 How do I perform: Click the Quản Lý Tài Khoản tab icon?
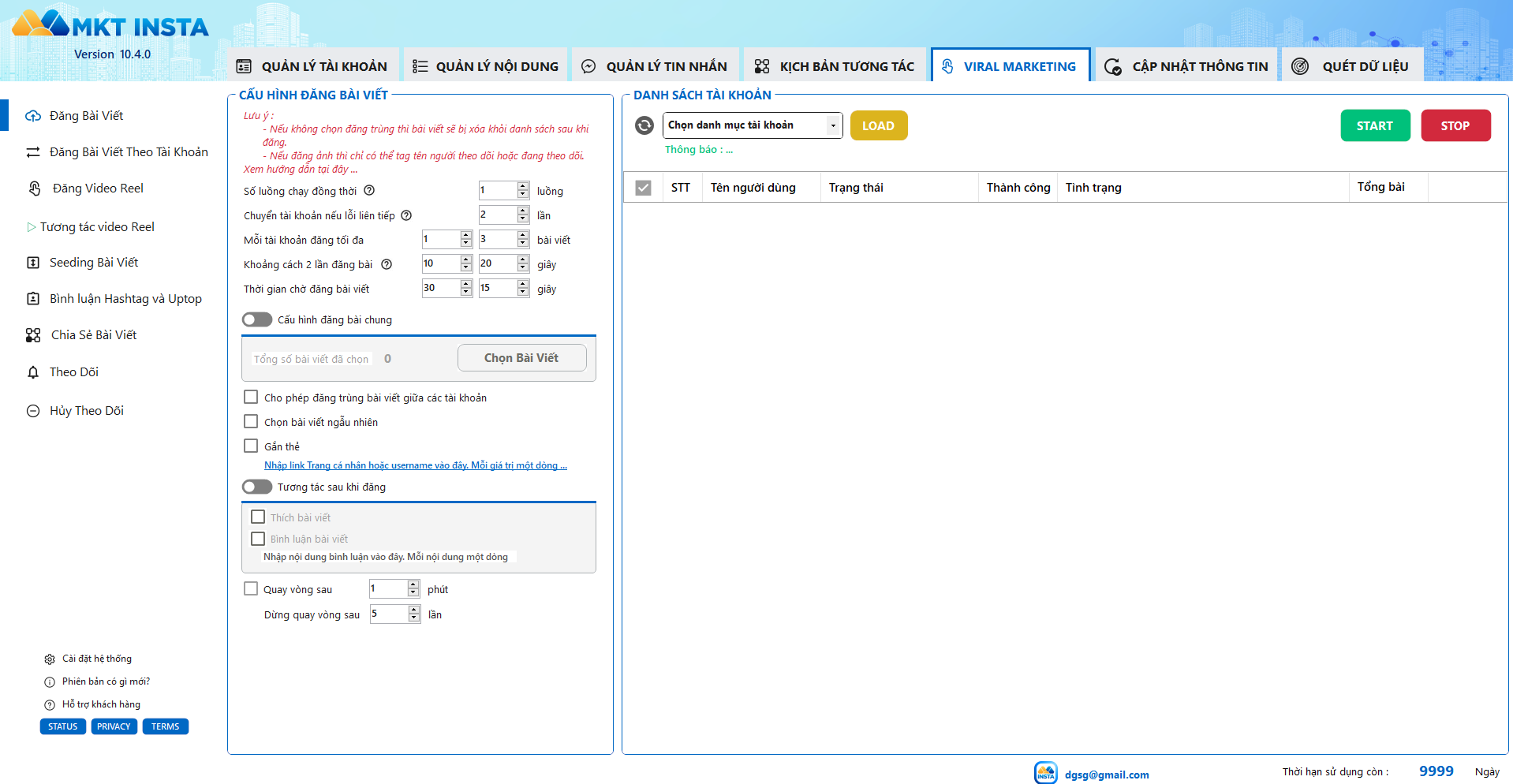(x=245, y=66)
